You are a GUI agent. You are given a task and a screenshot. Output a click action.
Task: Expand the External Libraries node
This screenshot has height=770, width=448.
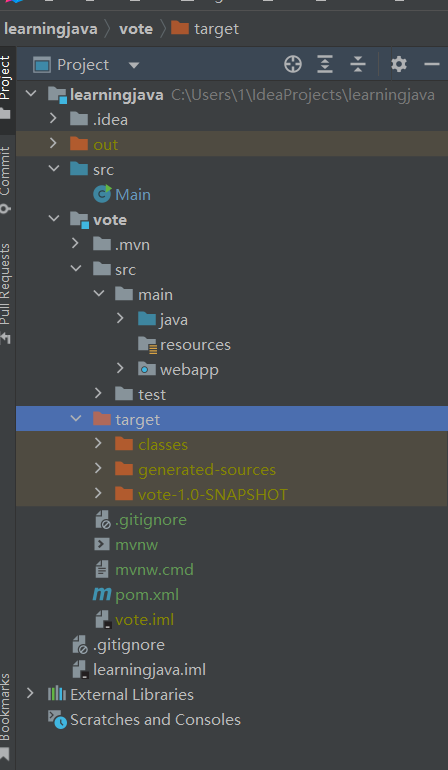click(30, 694)
